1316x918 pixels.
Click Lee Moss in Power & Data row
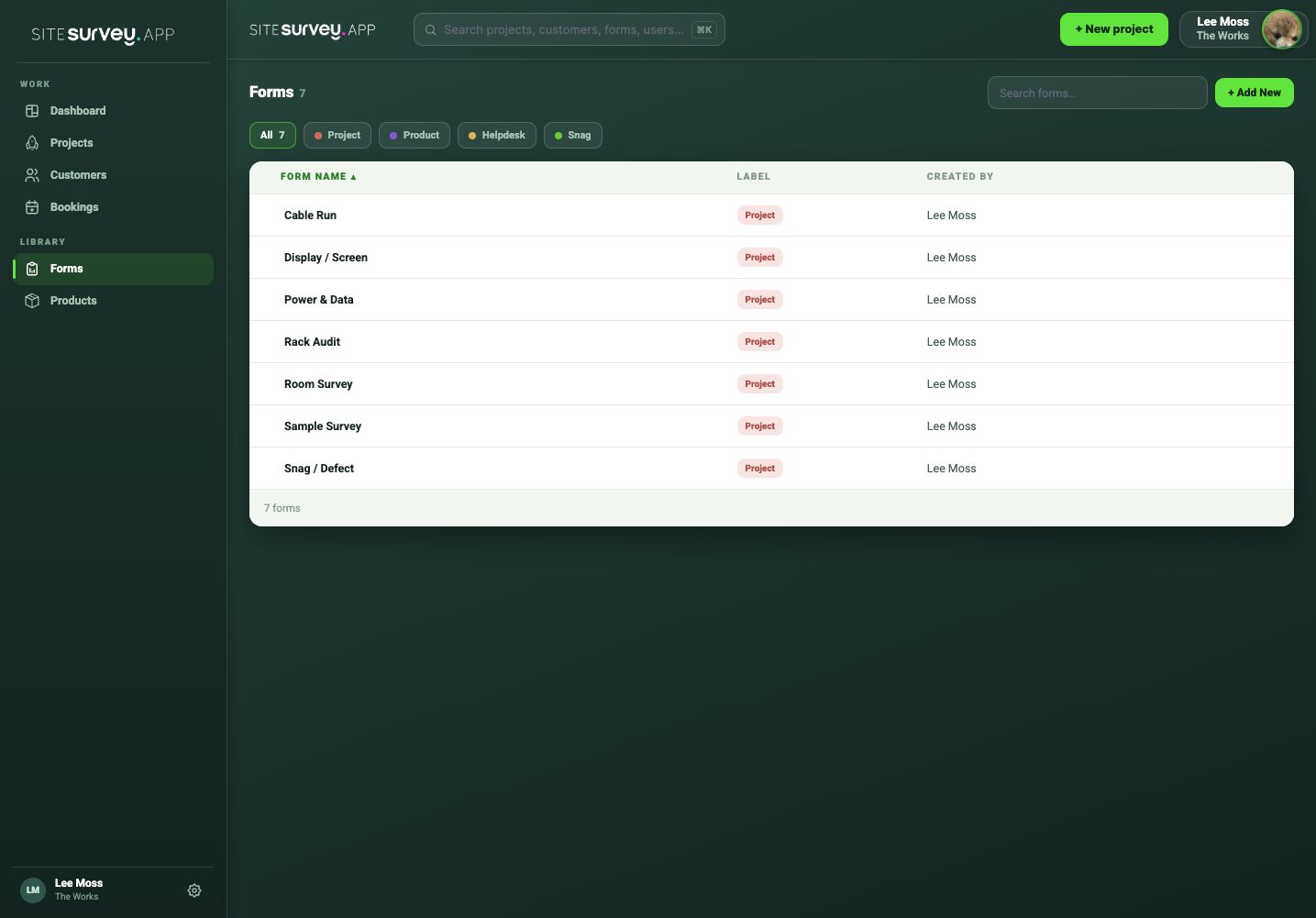[951, 300]
